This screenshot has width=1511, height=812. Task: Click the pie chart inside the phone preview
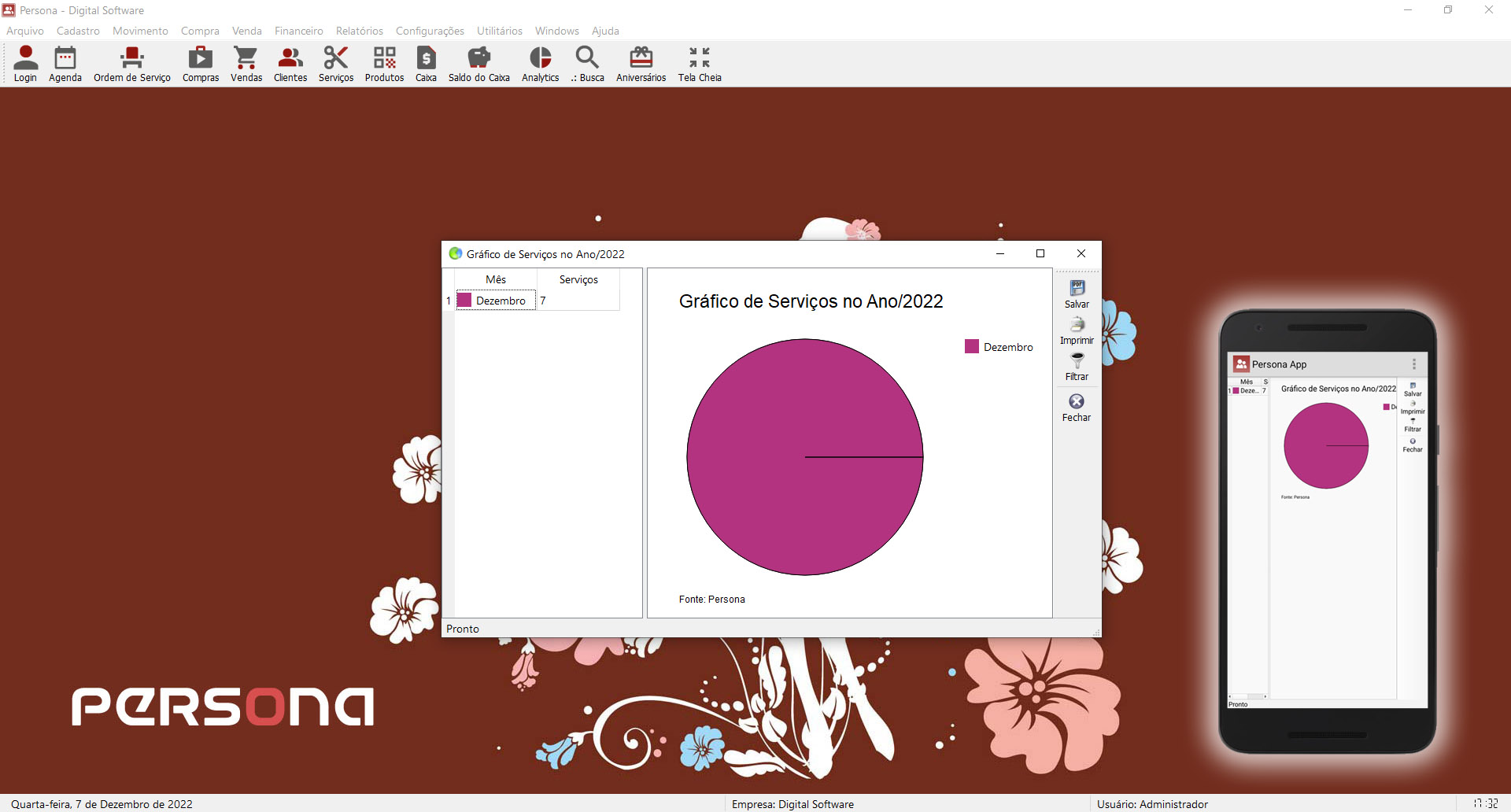[x=1326, y=445]
